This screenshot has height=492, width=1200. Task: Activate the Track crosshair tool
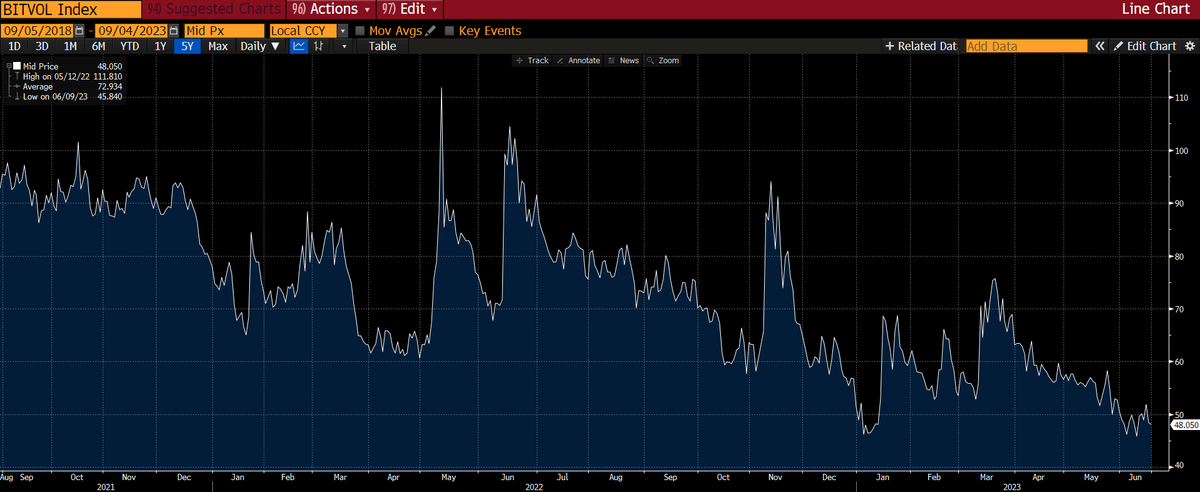[532, 60]
